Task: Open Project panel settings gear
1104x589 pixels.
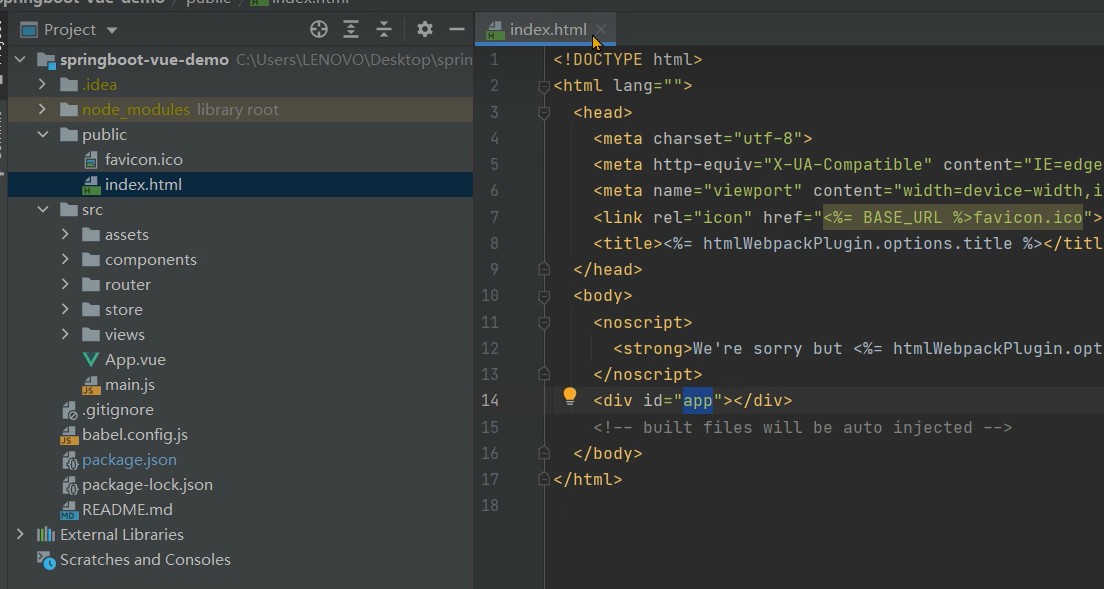Action: point(425,29)
